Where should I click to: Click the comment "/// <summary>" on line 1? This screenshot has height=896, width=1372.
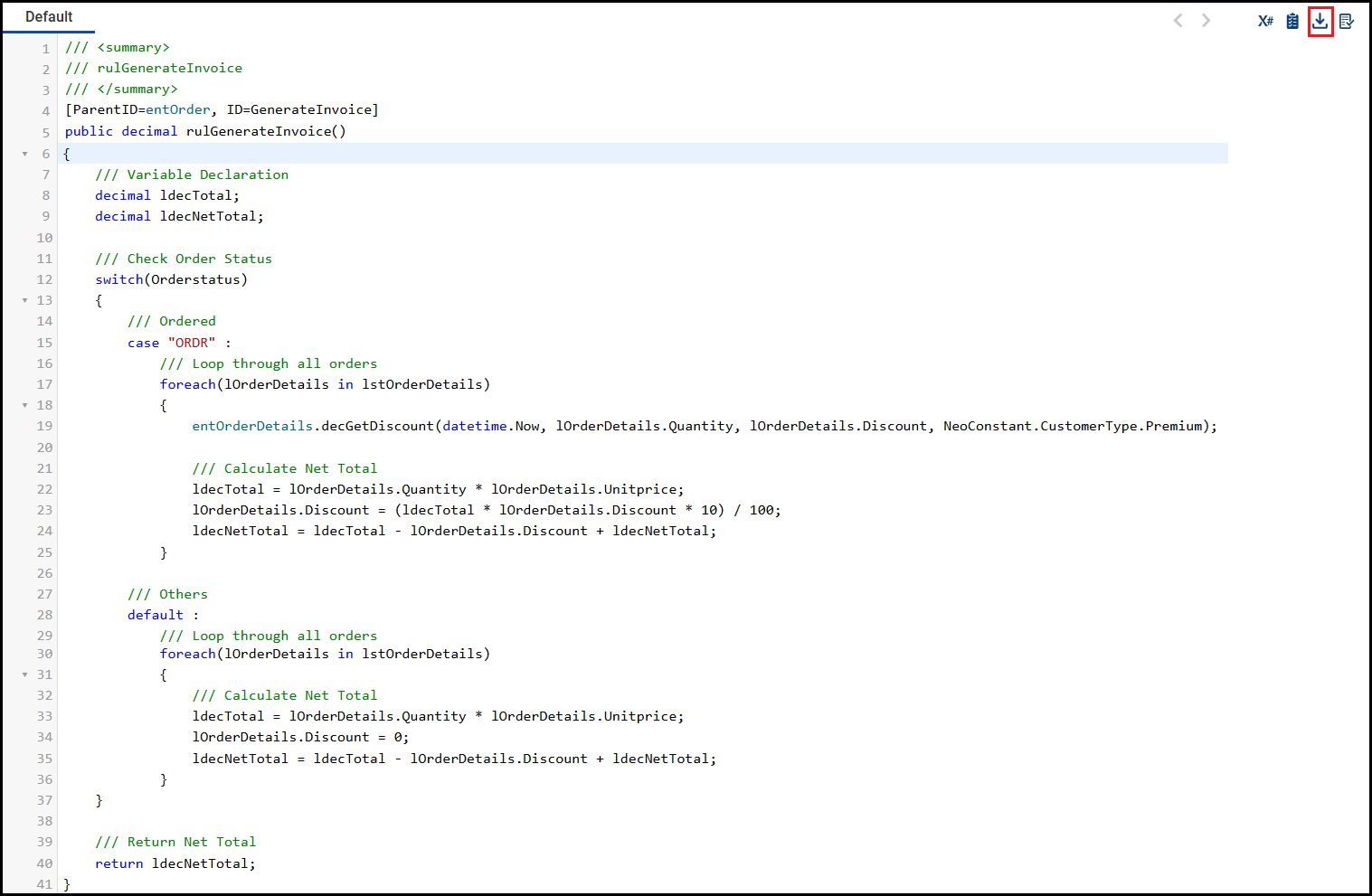pyautogui.click(x=118, y=47)
